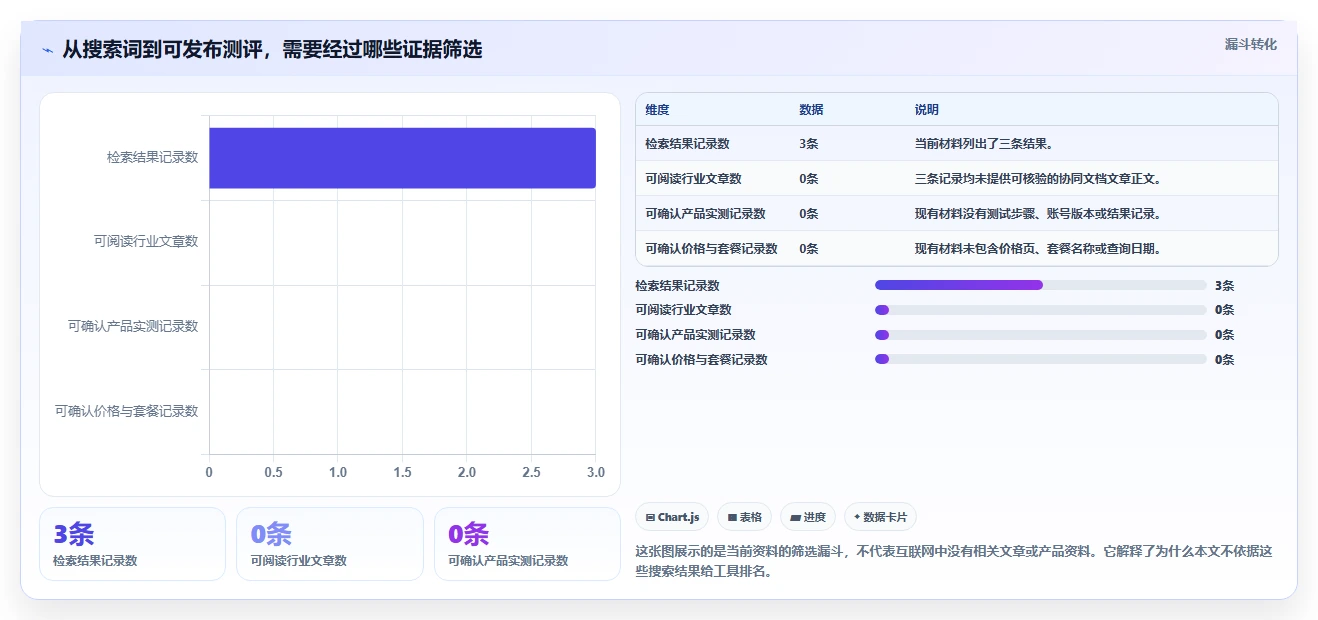Click the 可确认价格与套餐记录数 progress bar

tap(1040, 359)
